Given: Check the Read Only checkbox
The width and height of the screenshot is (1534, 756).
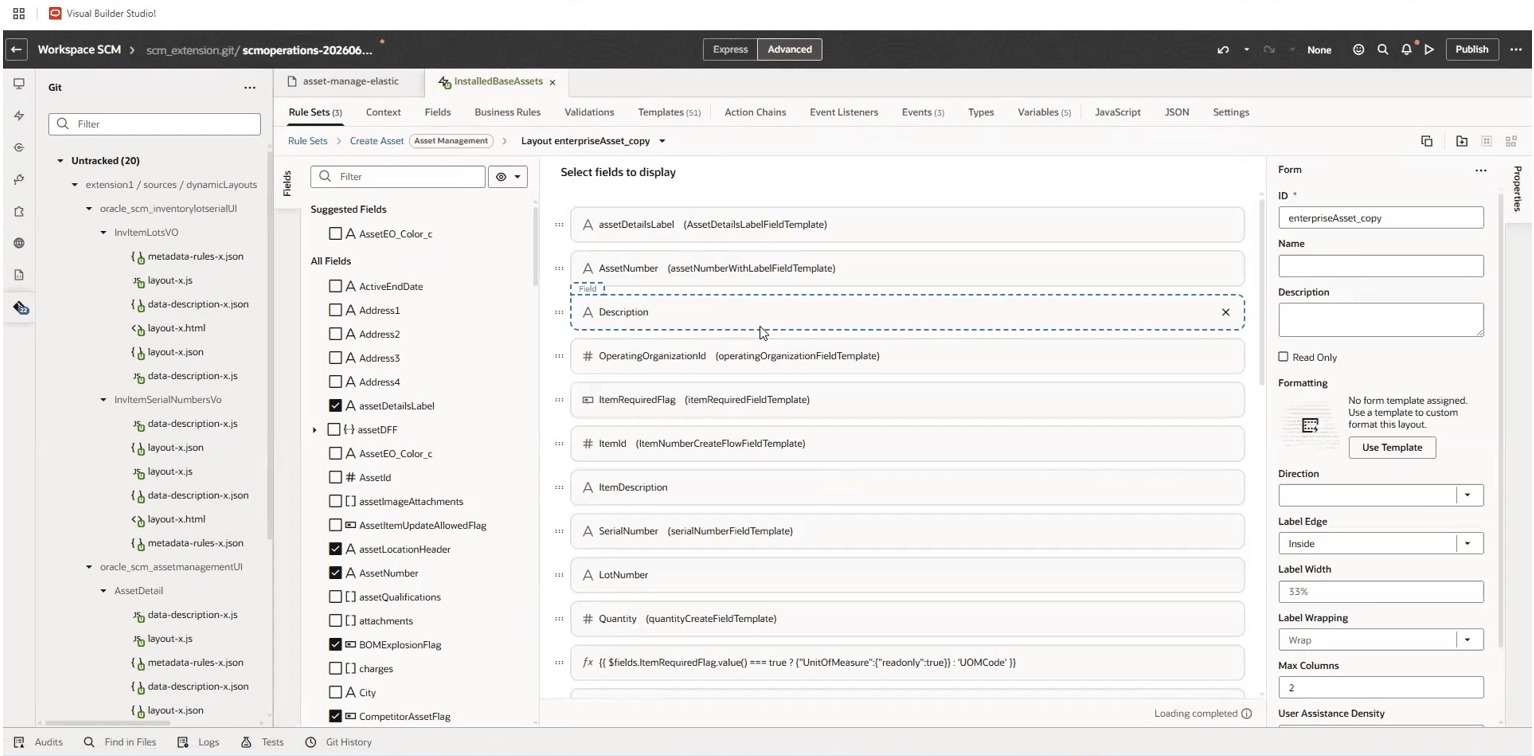Looking at the screenshot, I should (1283, 357).
